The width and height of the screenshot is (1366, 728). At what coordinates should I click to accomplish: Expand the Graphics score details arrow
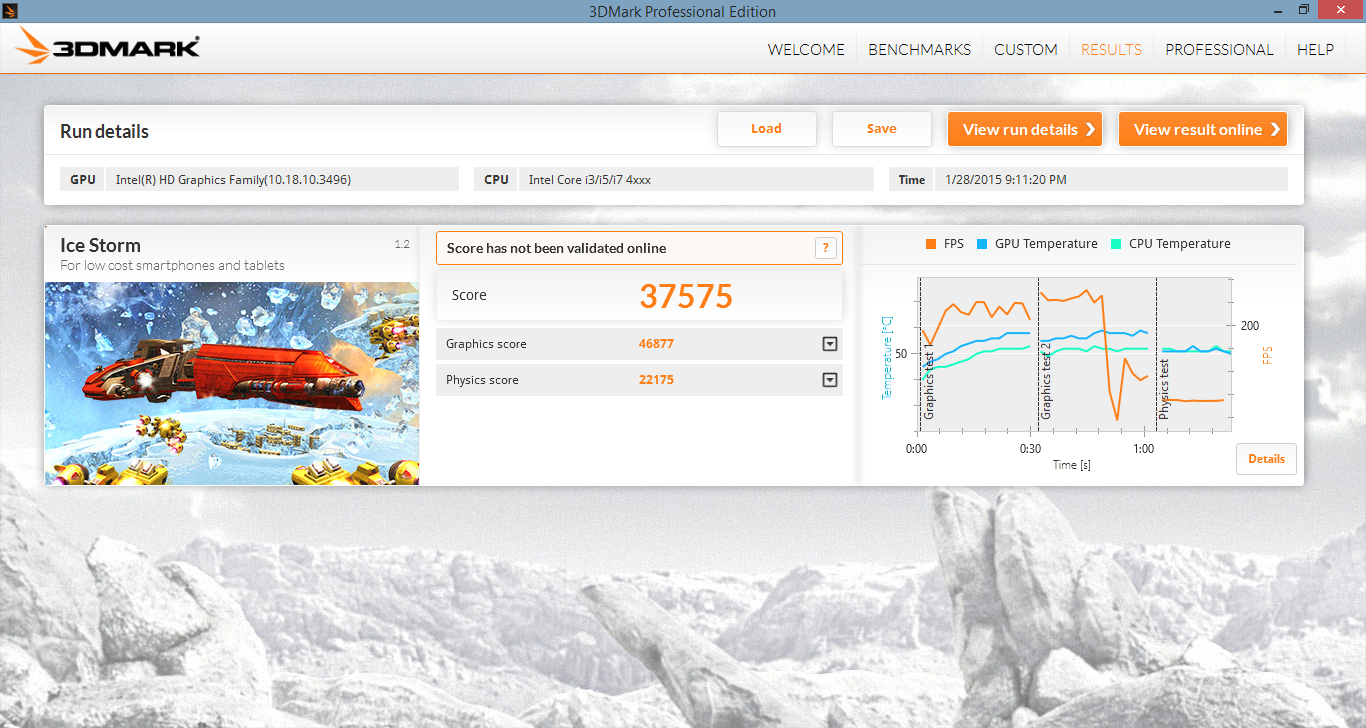click(829, 344)
